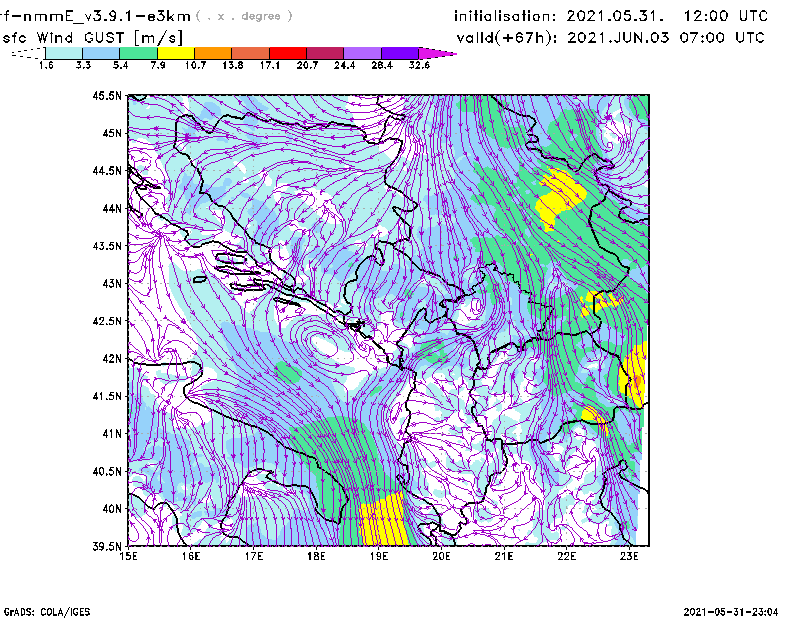Click the 17E longitude label
The height and width of the screenshot is (618, 800).
[254, 556]
